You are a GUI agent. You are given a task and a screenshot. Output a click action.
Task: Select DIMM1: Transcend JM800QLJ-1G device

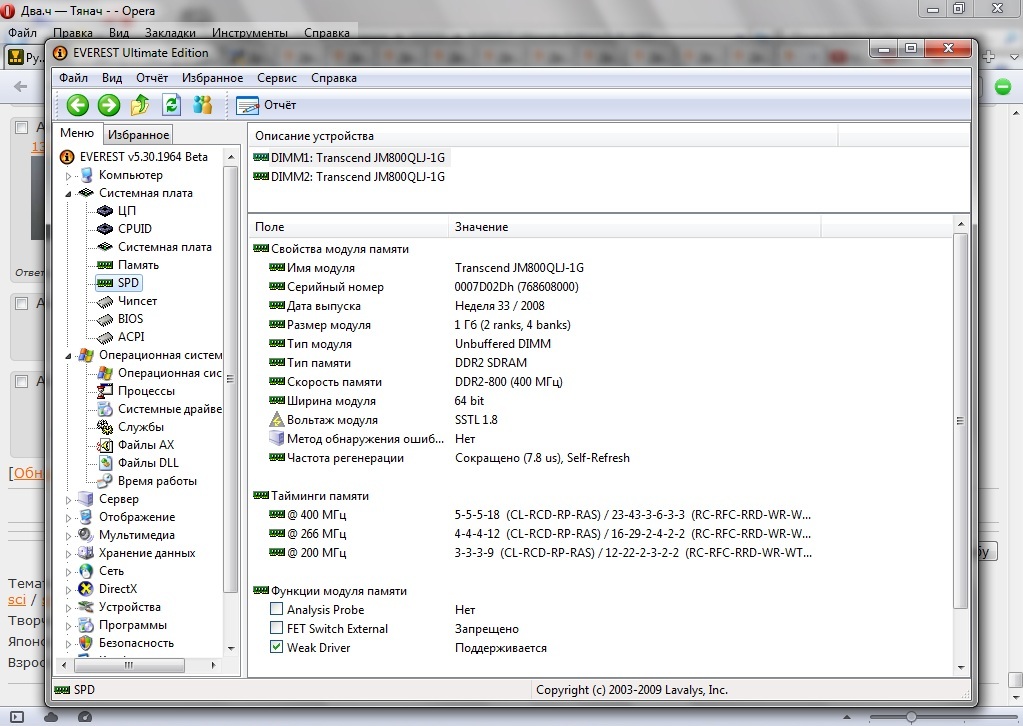[358, 158]
